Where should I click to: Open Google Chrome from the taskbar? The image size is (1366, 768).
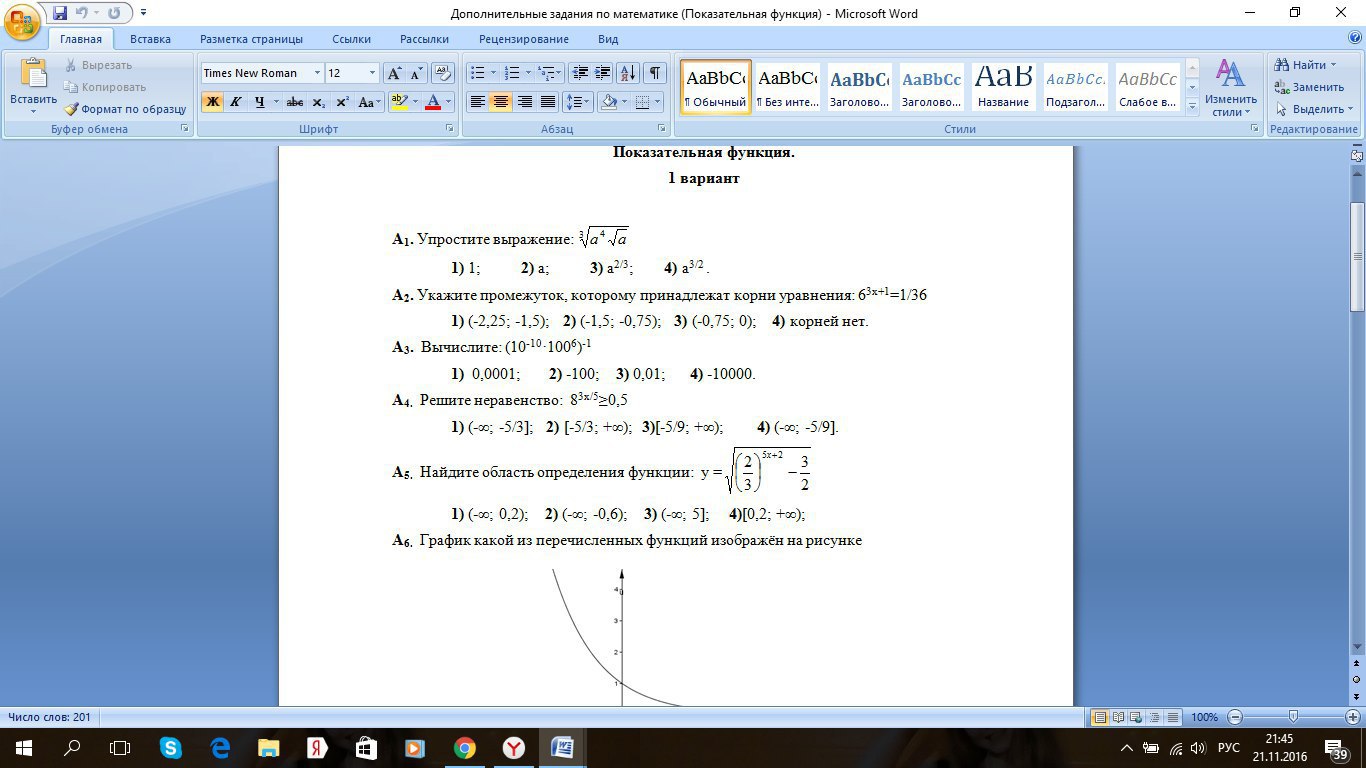464,747
